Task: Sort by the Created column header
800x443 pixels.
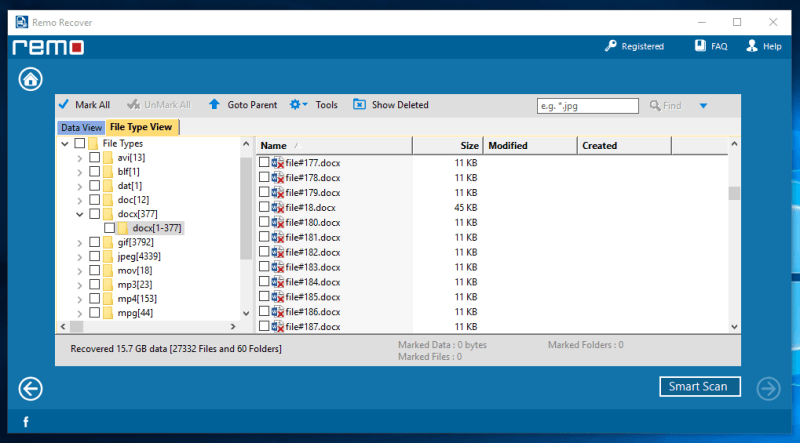Action: 624,145
